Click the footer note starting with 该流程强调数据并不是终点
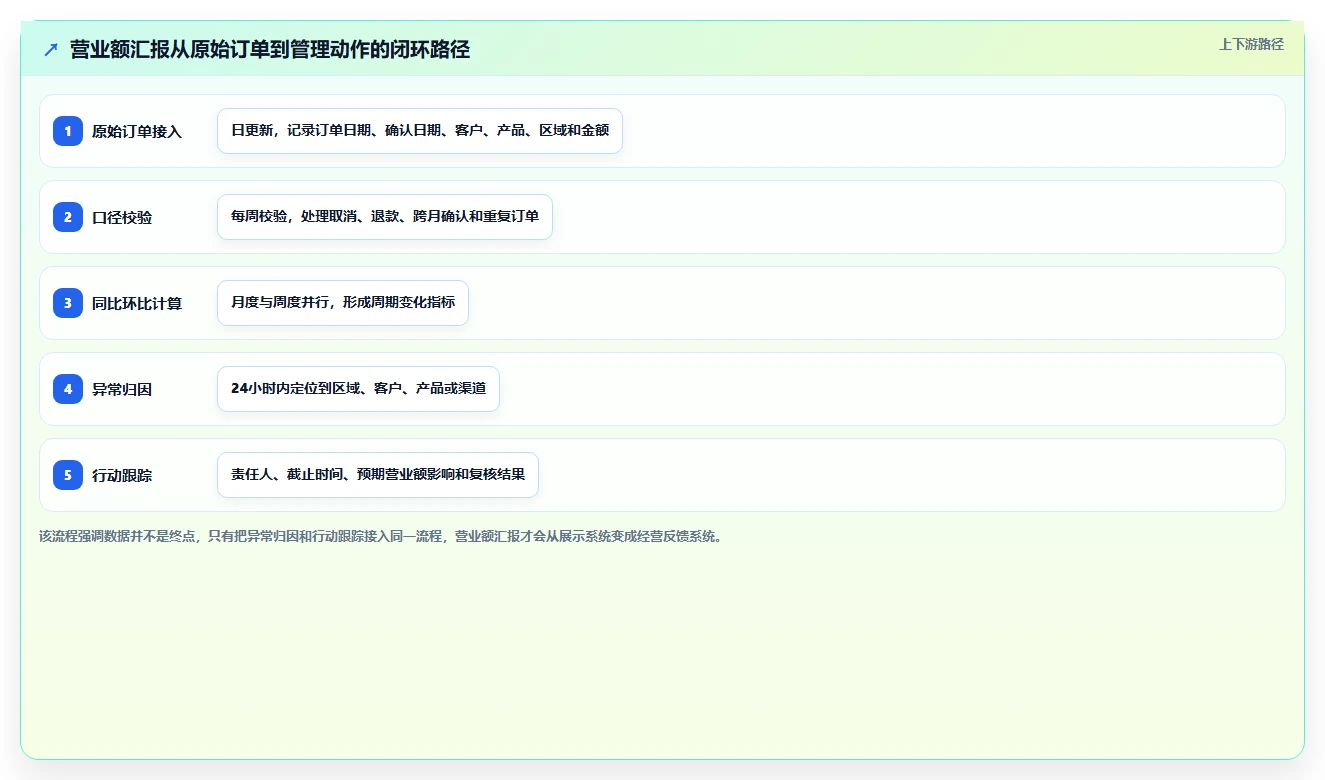Viewport: 1325px width, 780px height. coord(381,536)
